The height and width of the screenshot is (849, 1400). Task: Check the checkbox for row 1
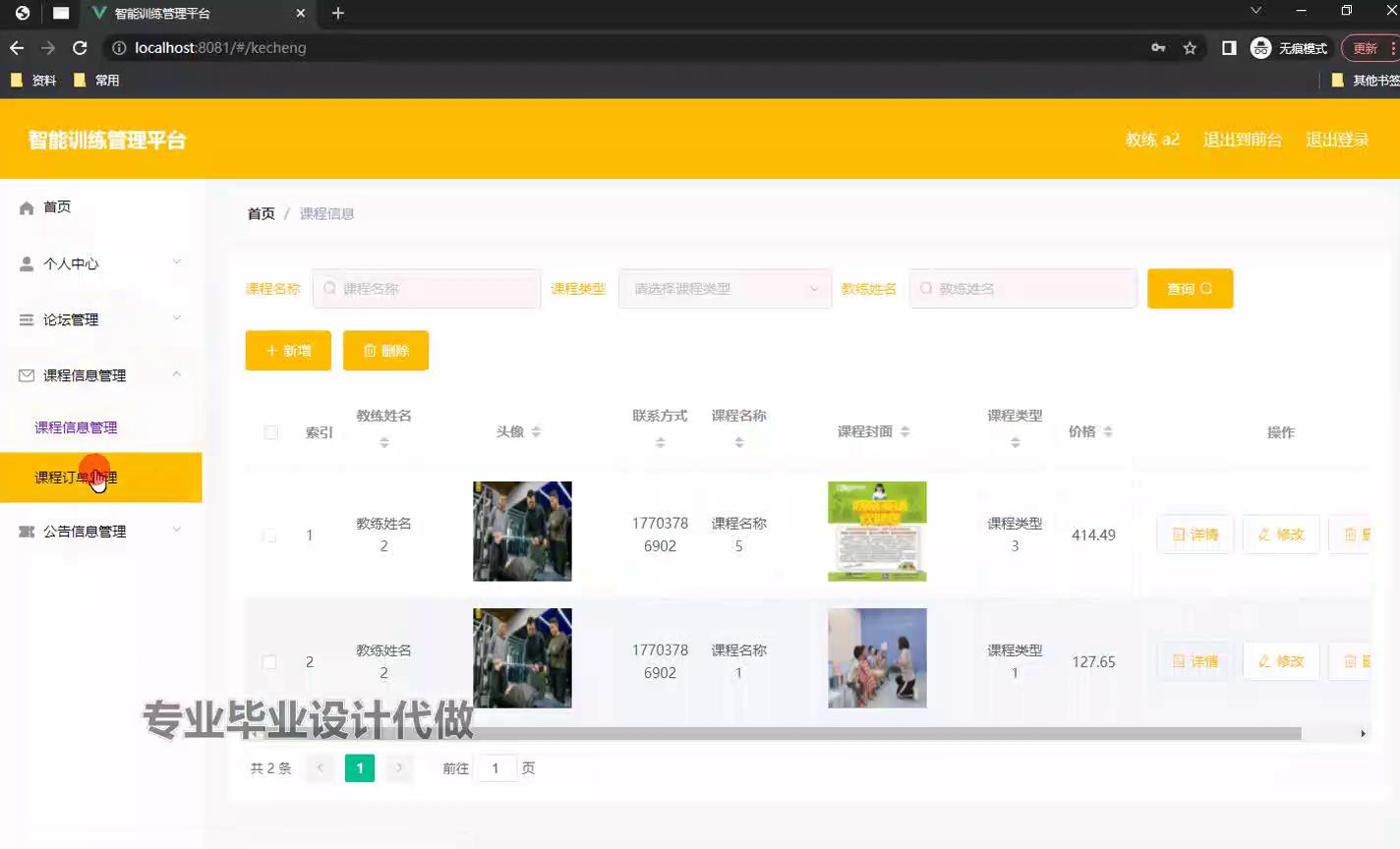(269, 536)
